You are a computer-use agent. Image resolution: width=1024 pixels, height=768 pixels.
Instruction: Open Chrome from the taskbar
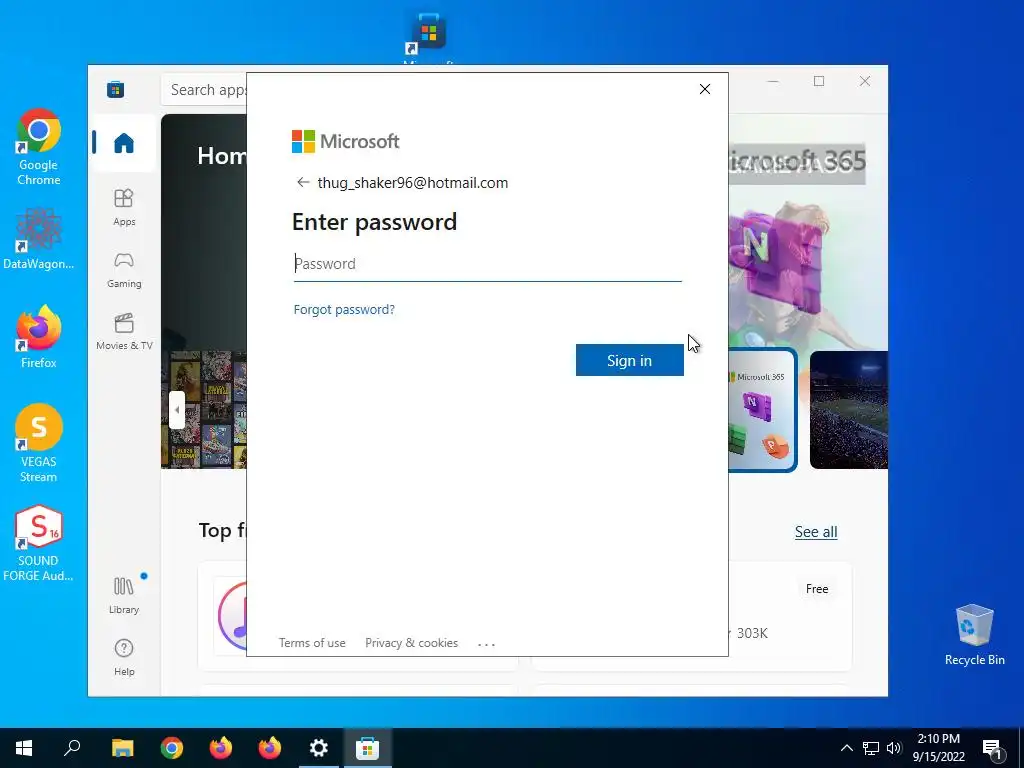pos(172,748)
